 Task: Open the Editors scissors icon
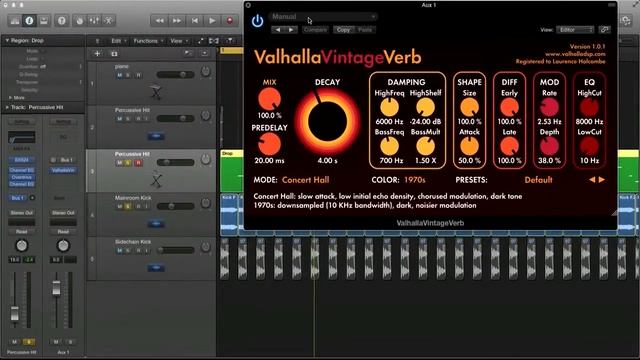[109, 20]
